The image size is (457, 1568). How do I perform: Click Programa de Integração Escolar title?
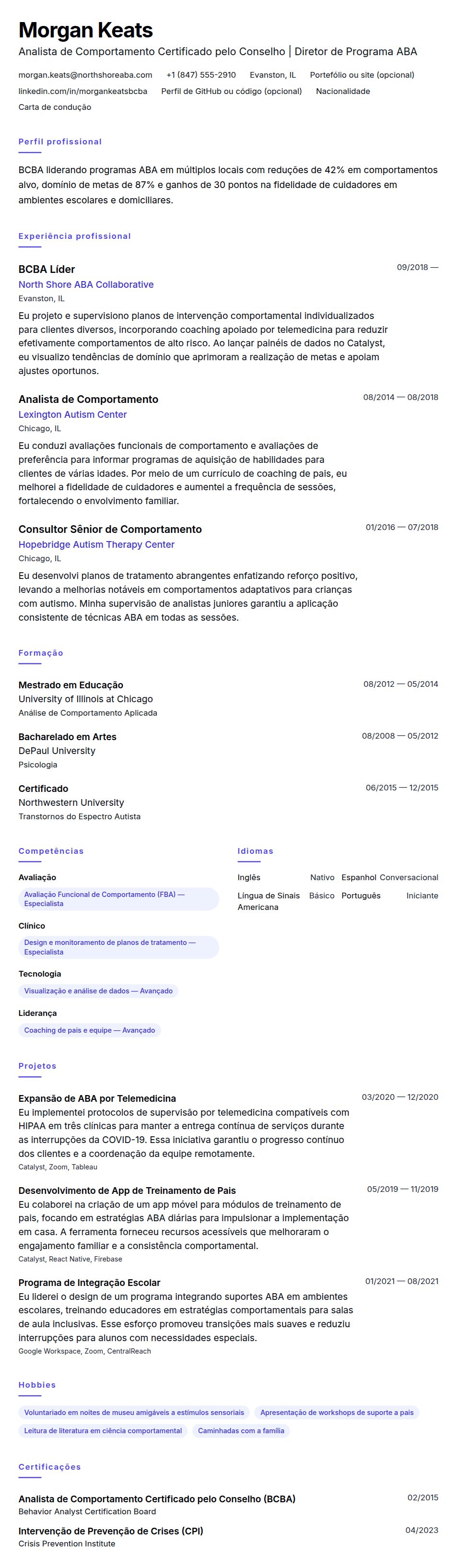90,1283
